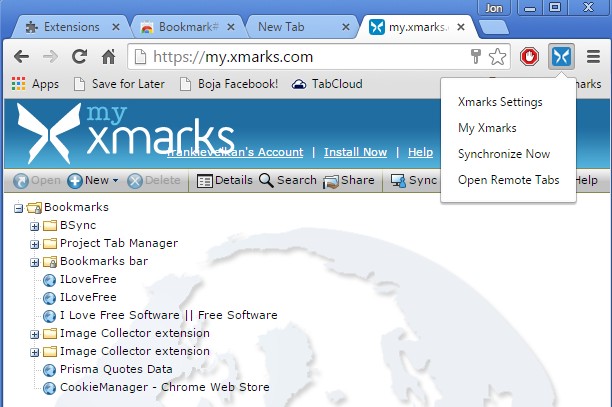Click the globe icon beside CookieManager
Viewport: 612px width, 407px height.
click(49, 388)
